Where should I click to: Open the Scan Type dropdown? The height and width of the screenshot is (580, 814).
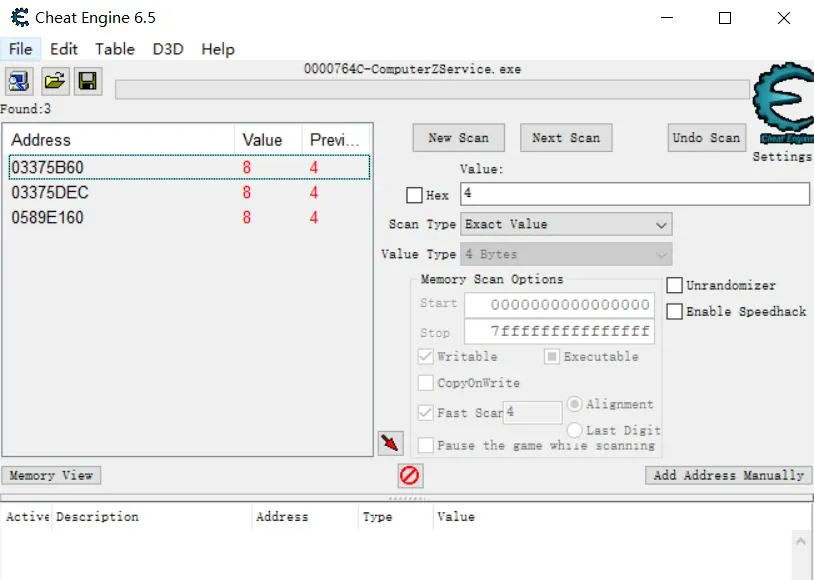[566, 224]
